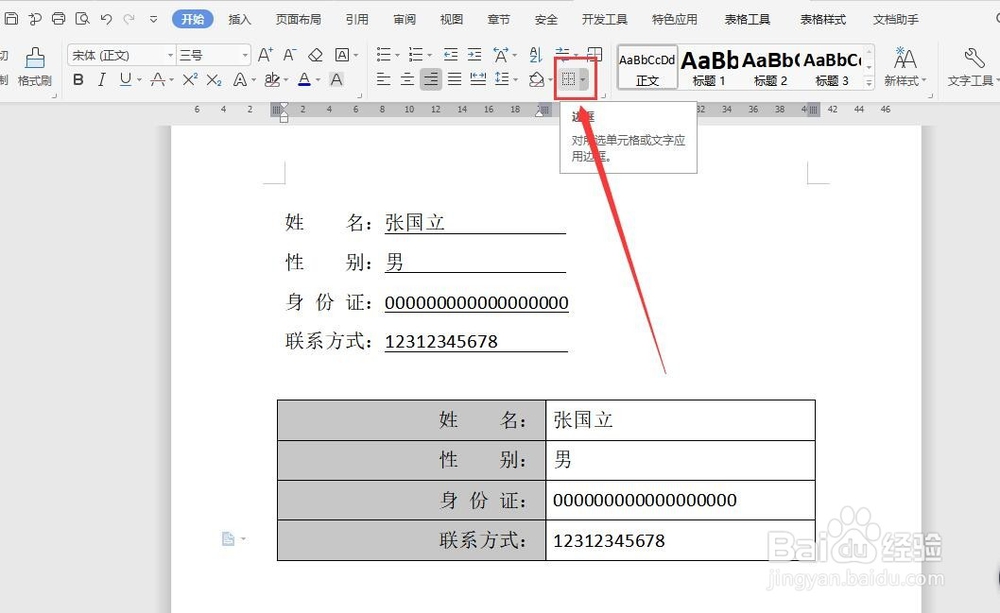Select the Format Painter (格式刷) tool
The width and height of the screenshot is (1000, 613).
[x=34, y=66]
